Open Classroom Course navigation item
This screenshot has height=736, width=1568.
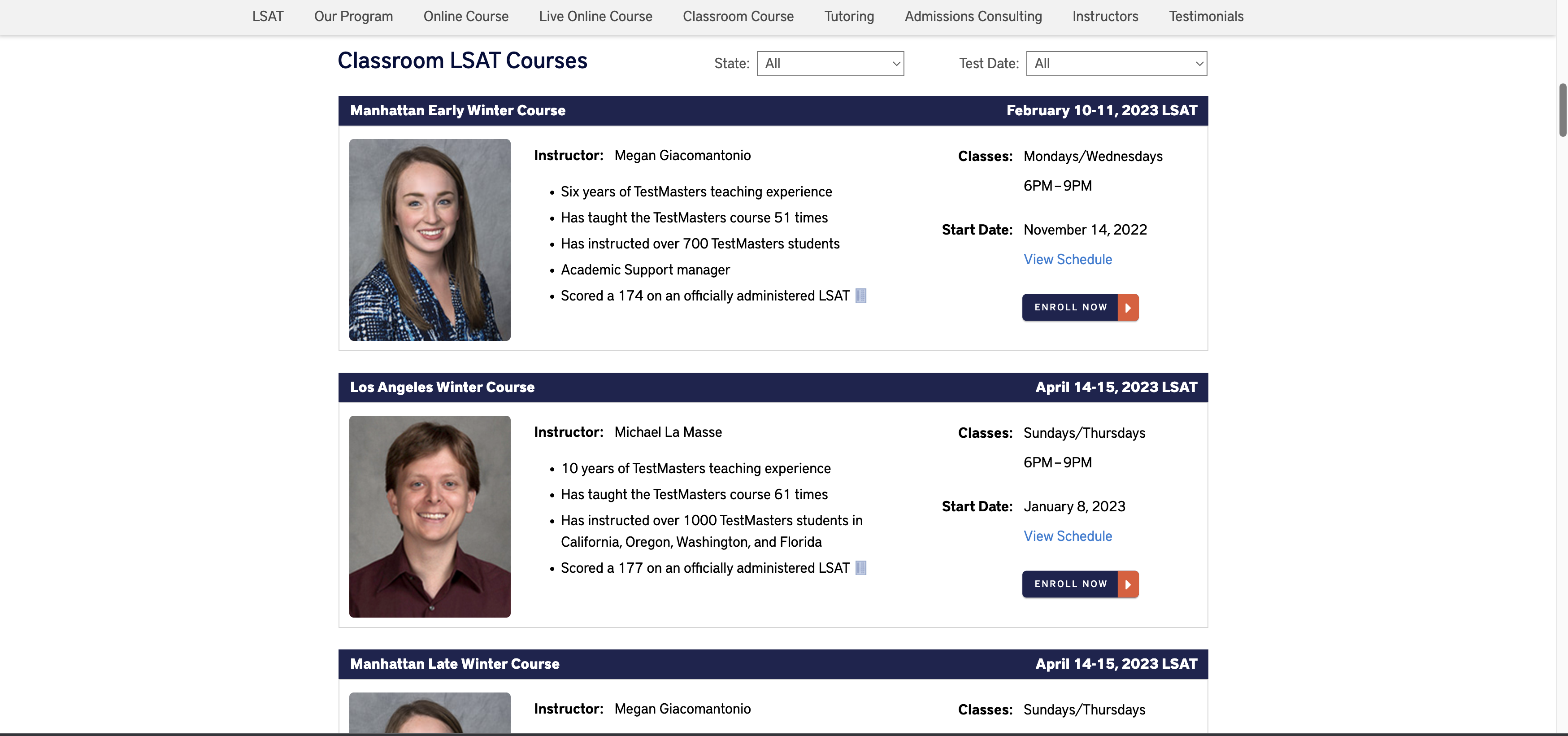(738, 17)
